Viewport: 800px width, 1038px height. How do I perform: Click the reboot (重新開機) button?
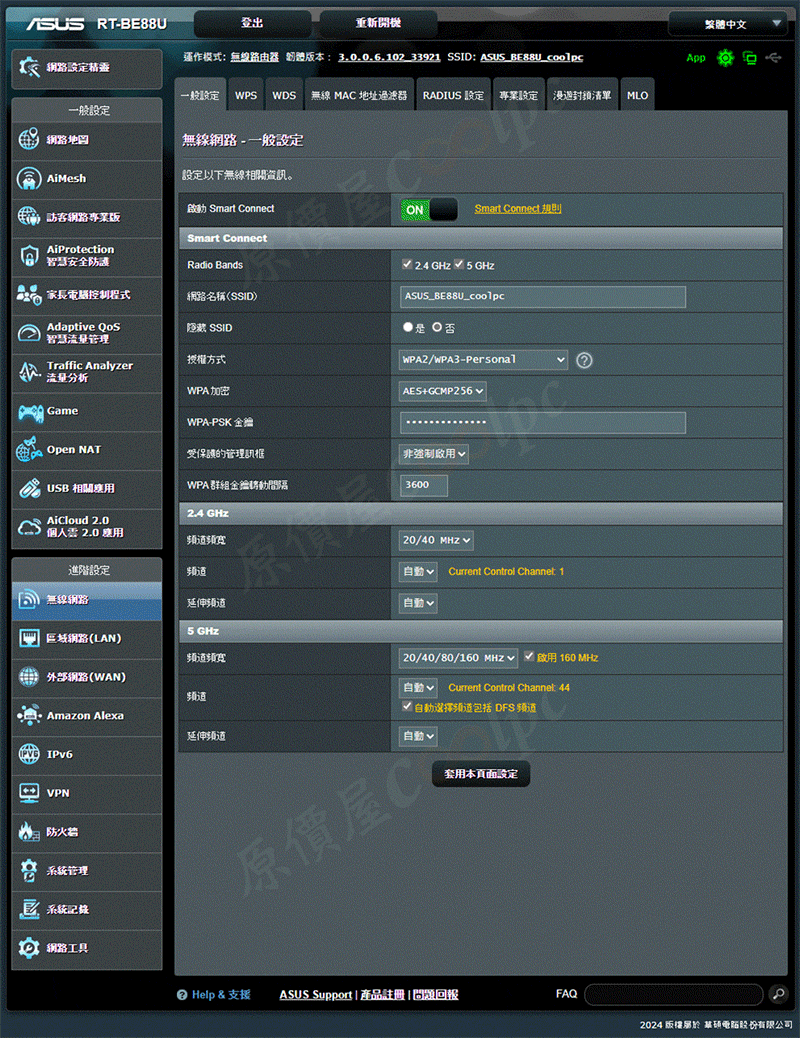tap(378, 23)
